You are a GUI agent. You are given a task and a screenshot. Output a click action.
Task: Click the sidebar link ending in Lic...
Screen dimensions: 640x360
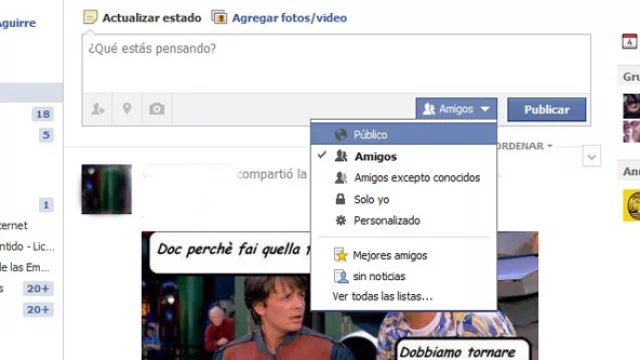click(x=27, y=247)
